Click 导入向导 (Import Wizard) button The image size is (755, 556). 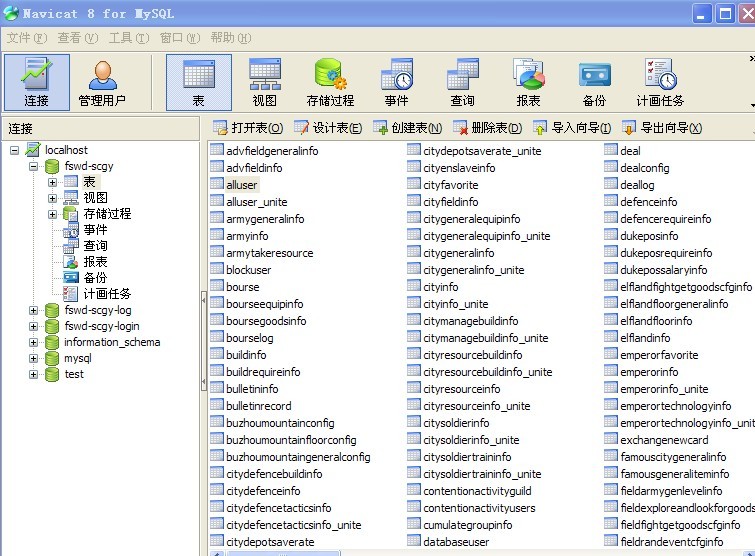point(572,128)
